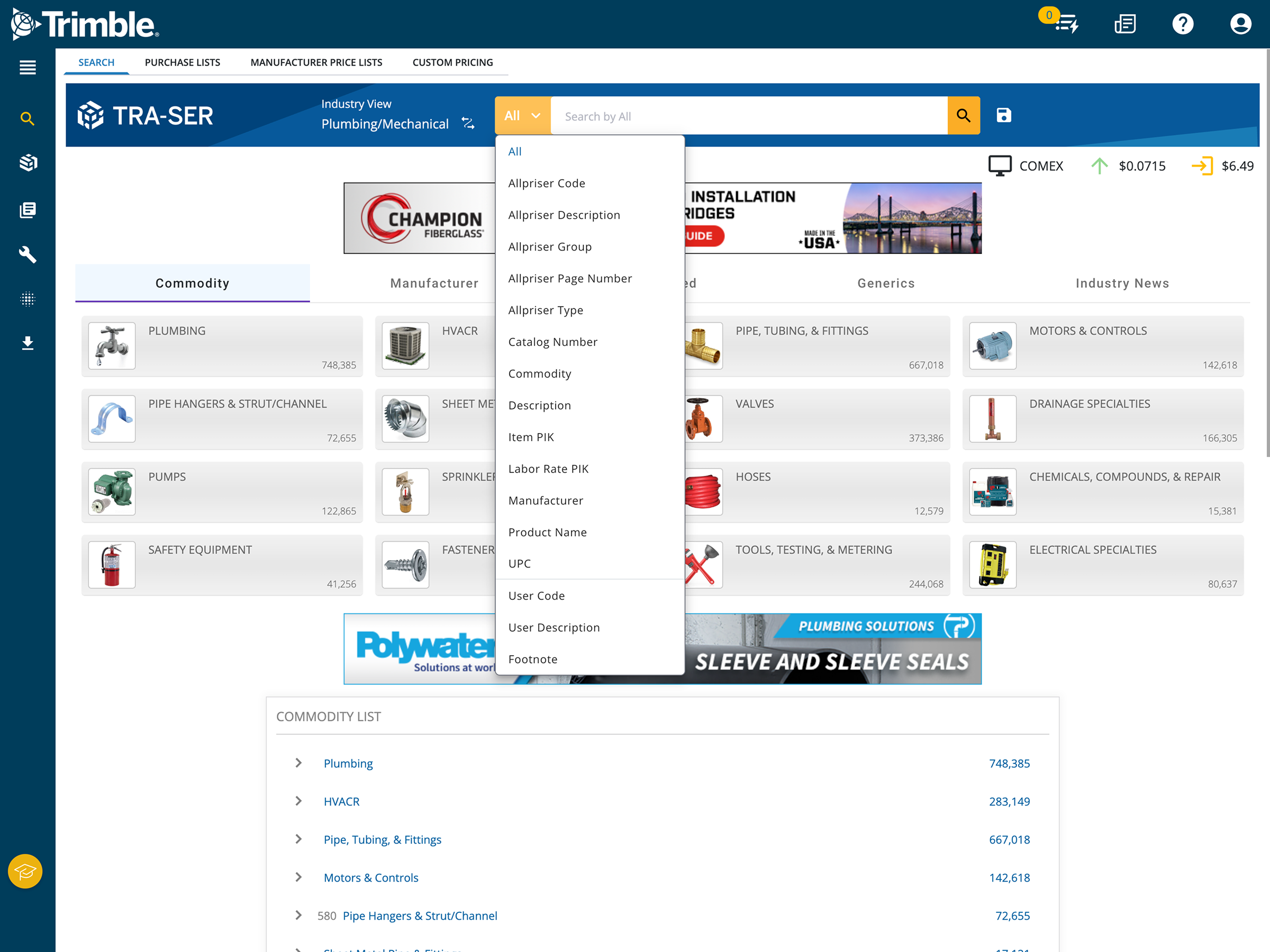Viewport: 1270px width, 952px height.
Task: Open the graduation cap training button
Action: click(25, 871)
